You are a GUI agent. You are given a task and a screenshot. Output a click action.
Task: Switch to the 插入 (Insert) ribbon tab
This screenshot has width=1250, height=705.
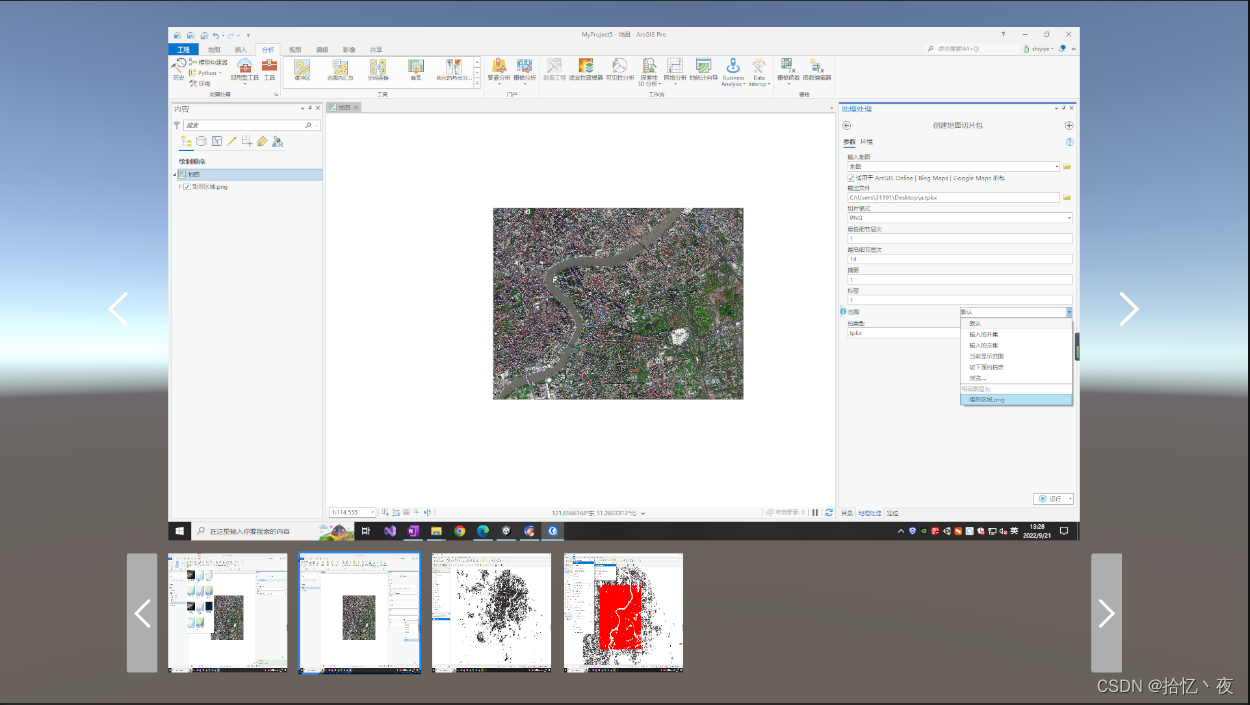point(240,49)
